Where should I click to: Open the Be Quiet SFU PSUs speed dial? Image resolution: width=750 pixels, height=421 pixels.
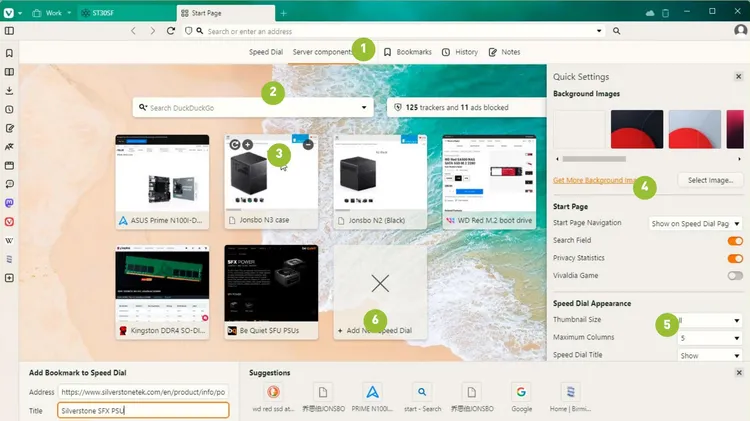pyautogui.click(x=271, y=292)
